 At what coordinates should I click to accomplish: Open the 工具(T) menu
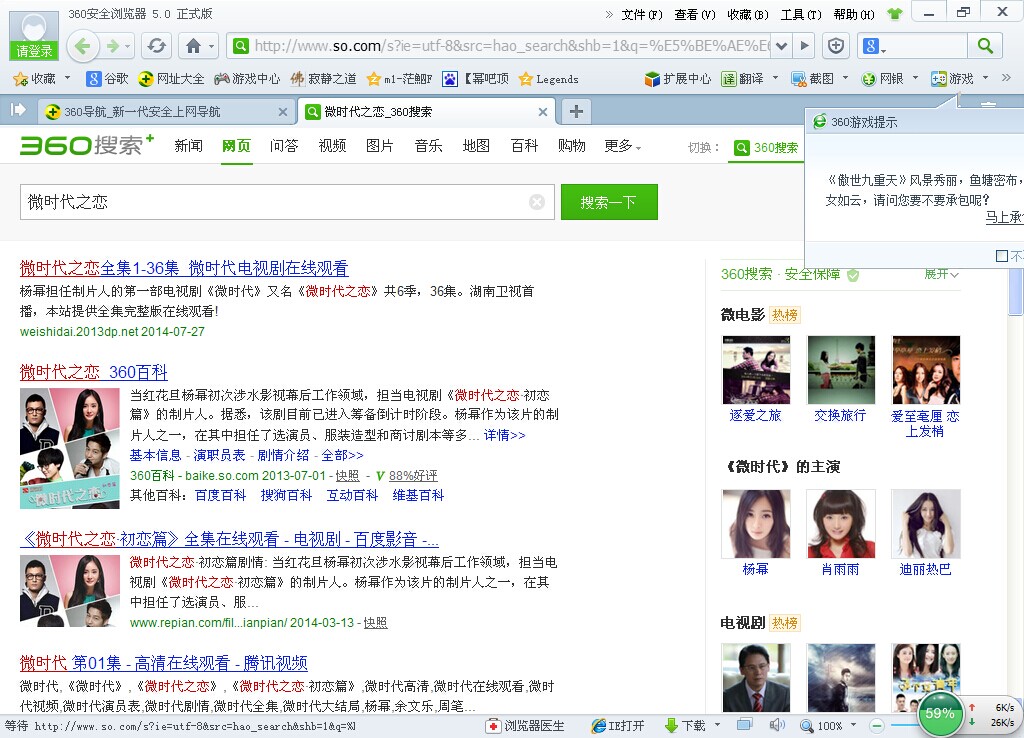click(x=801, y=14)
